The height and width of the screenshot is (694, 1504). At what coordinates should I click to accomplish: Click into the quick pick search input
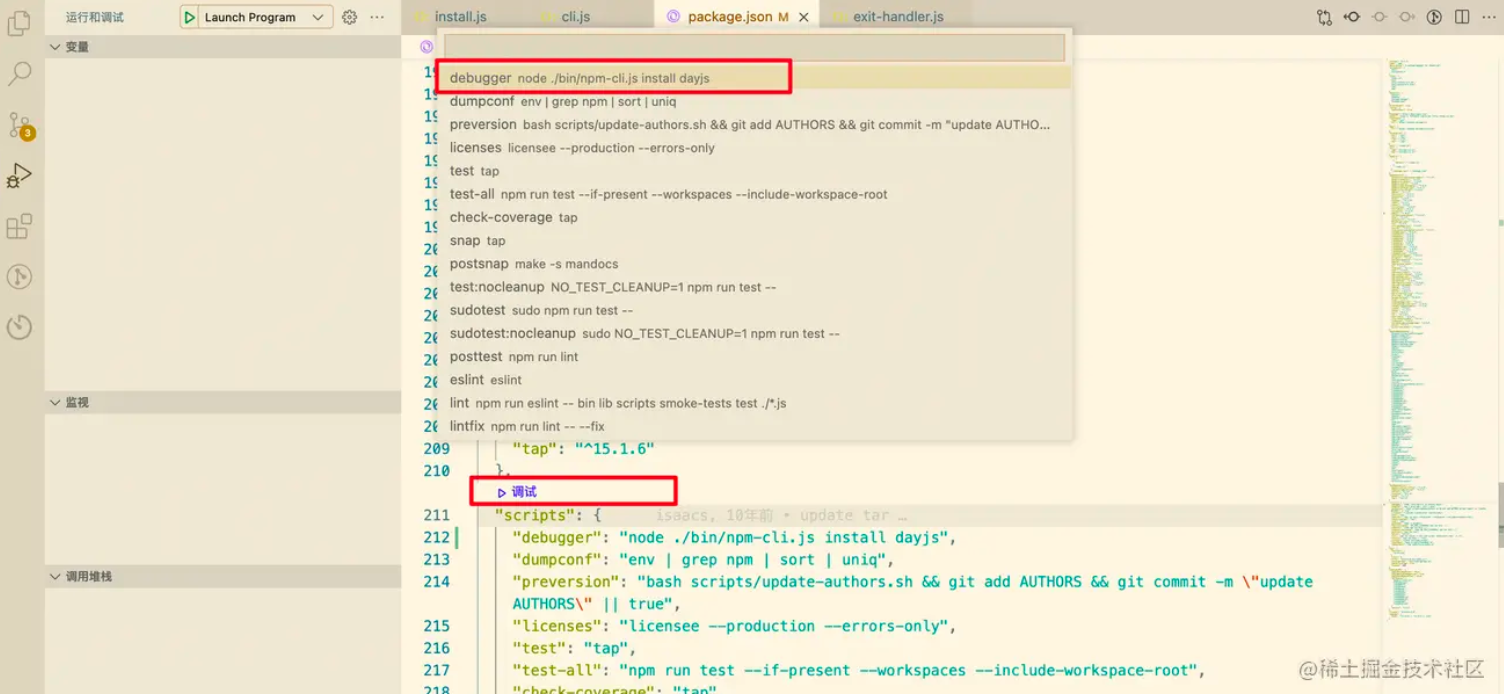[x=755, y=47]
